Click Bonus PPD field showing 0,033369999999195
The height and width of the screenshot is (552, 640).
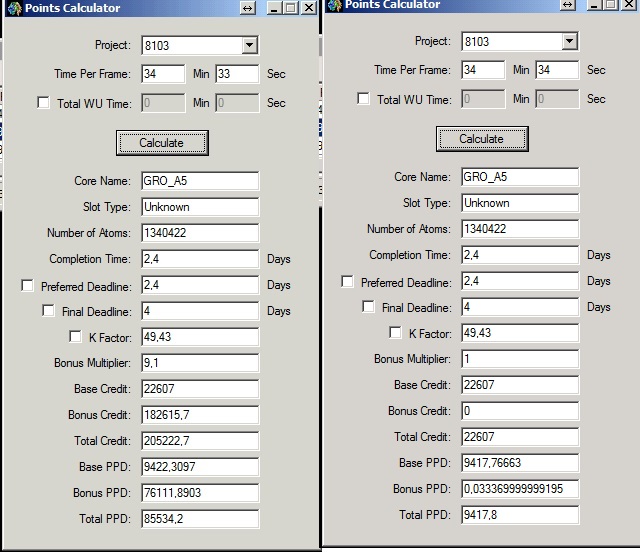520,489
